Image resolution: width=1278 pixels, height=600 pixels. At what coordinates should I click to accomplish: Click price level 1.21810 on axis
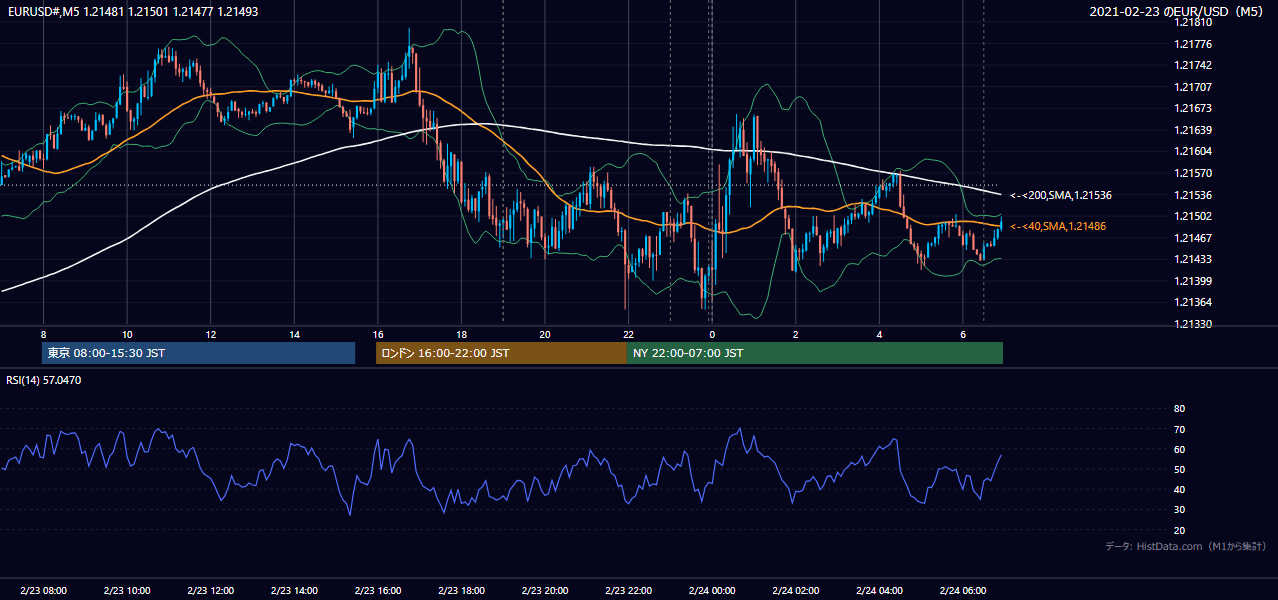tap(1192, 22)
